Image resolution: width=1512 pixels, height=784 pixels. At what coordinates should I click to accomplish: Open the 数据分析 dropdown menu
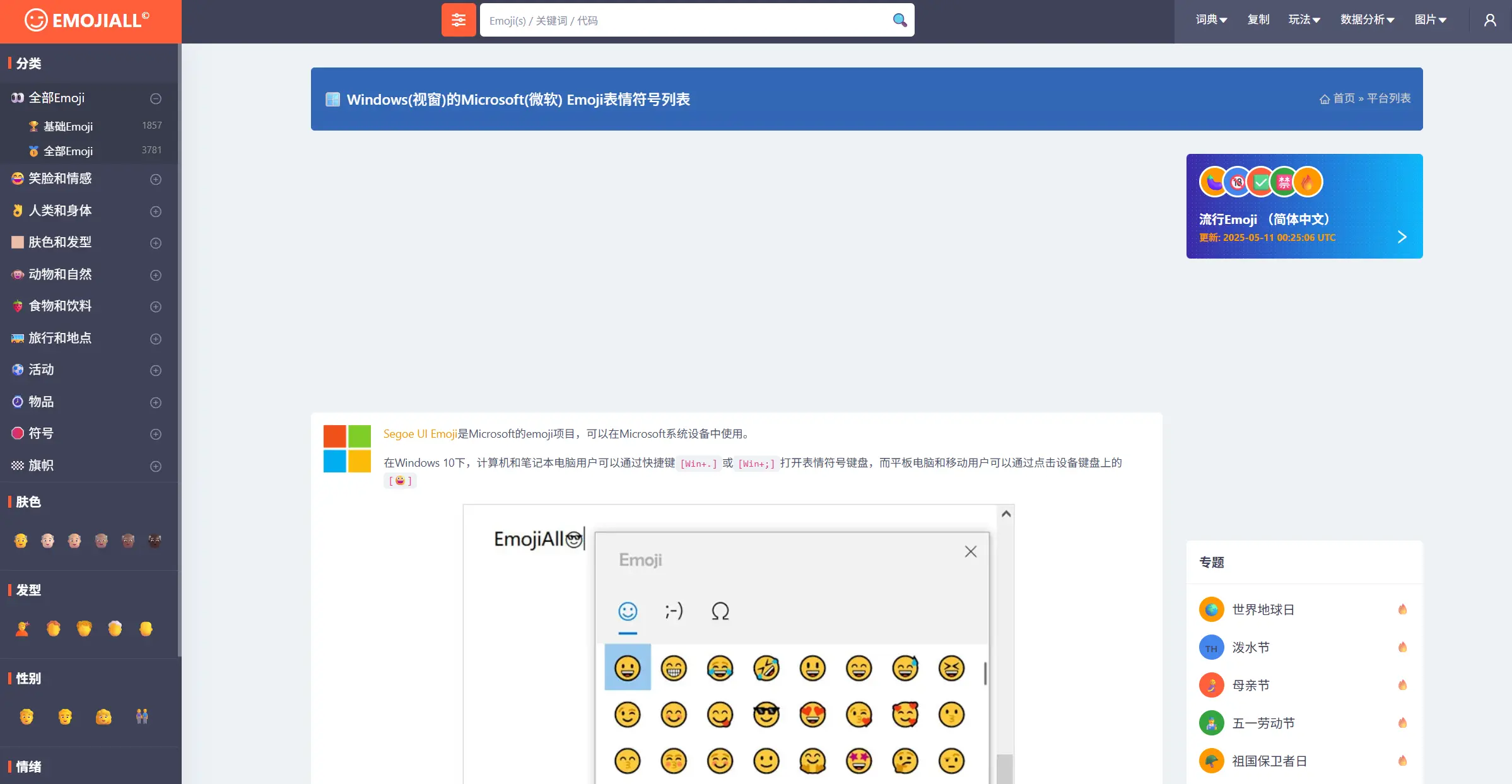1366,20
